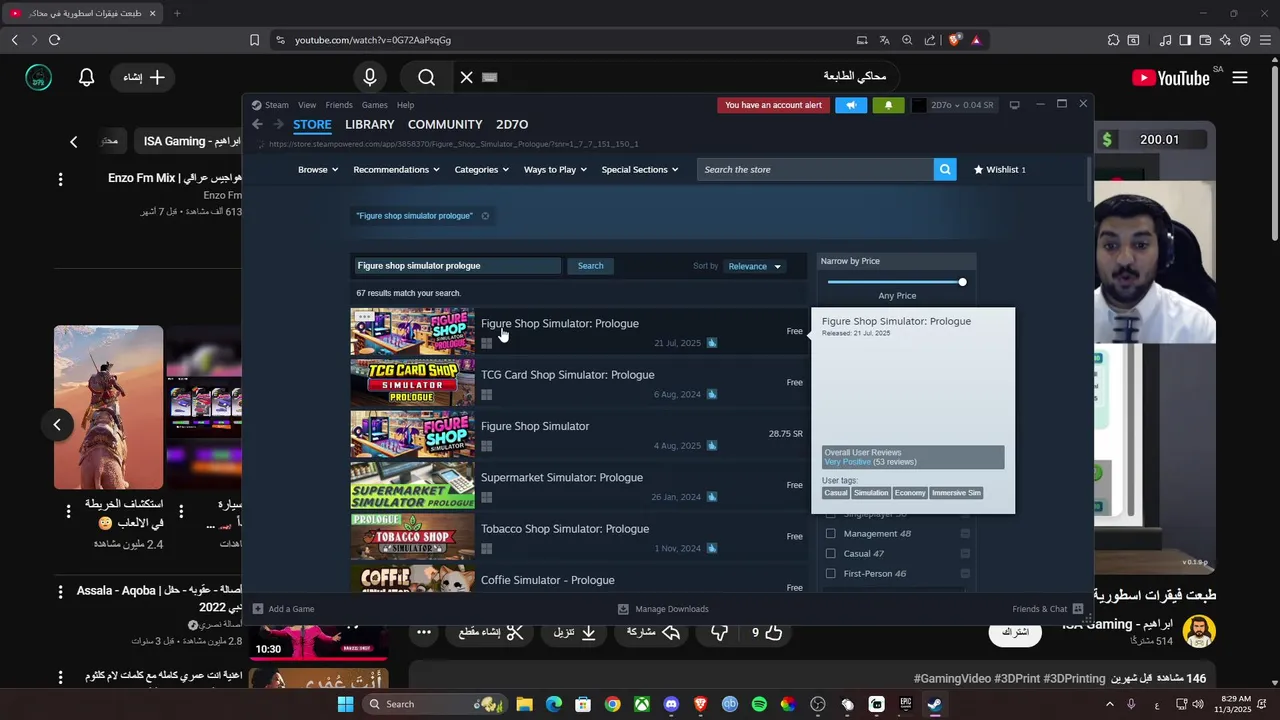Check the First-Person 46 tag filter
Image resolution: width=1280 pixels, height=720 pixels.
(x=830, y=574)
